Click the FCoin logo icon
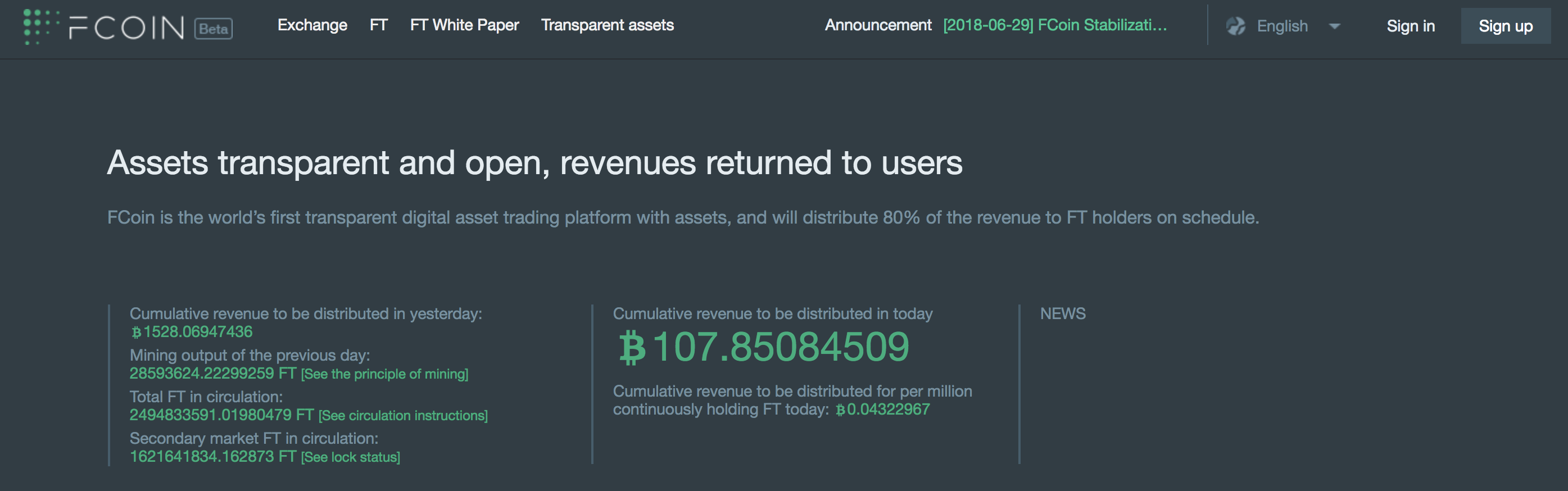The image size is (1568, 491). click(42, 26)
